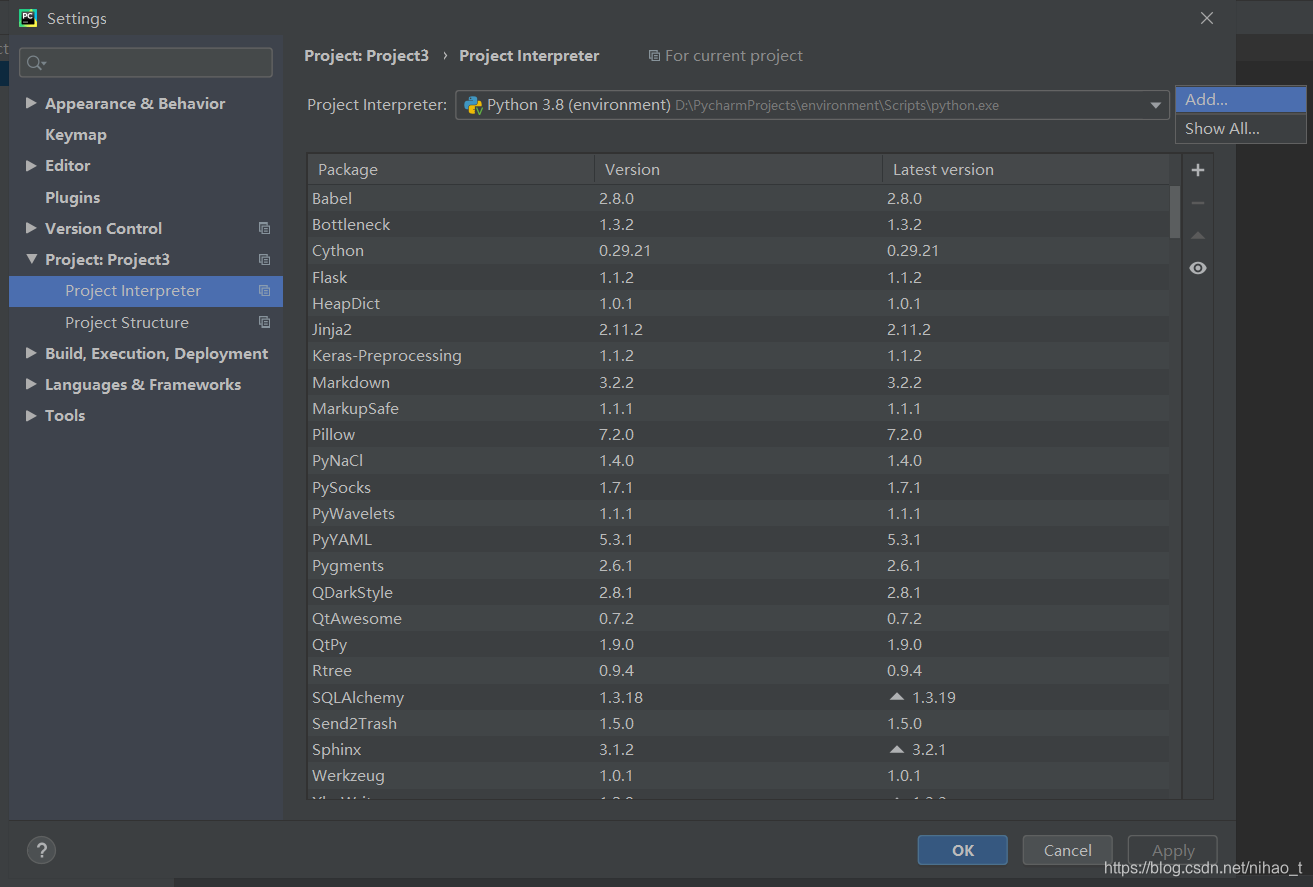Click into the settings search field
Viewport: 1313px width, 887px height.
click(x=146, y=63)
